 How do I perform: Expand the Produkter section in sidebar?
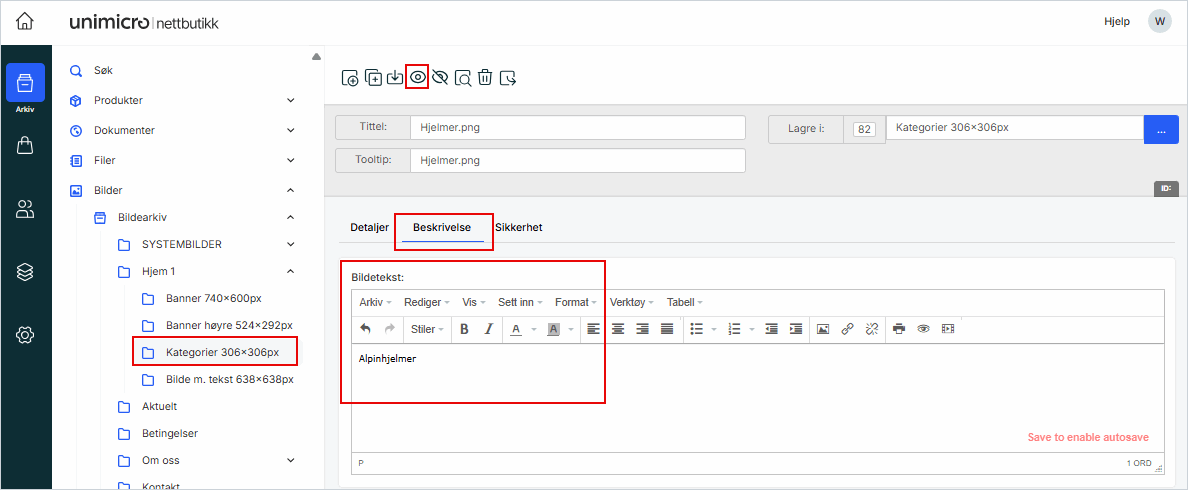click(x=291, y=100)
